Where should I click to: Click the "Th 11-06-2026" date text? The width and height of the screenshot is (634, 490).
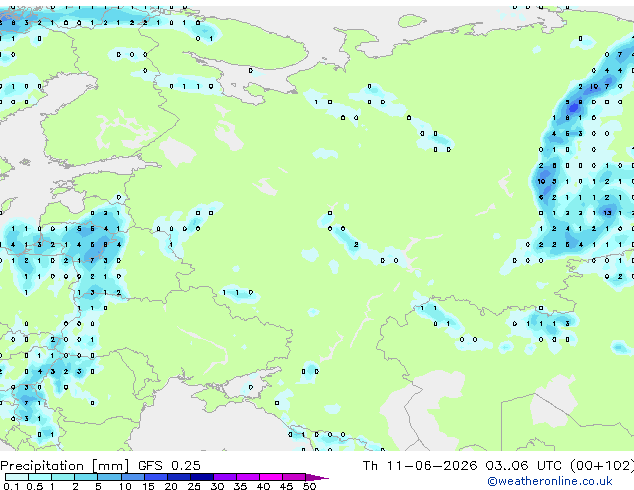[420, 466]
